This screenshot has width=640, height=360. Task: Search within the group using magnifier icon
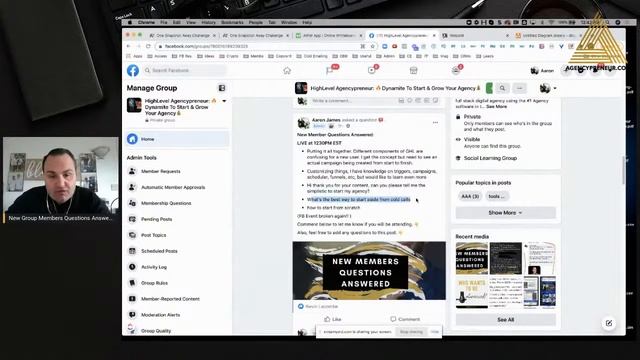(x=502, y=88)
